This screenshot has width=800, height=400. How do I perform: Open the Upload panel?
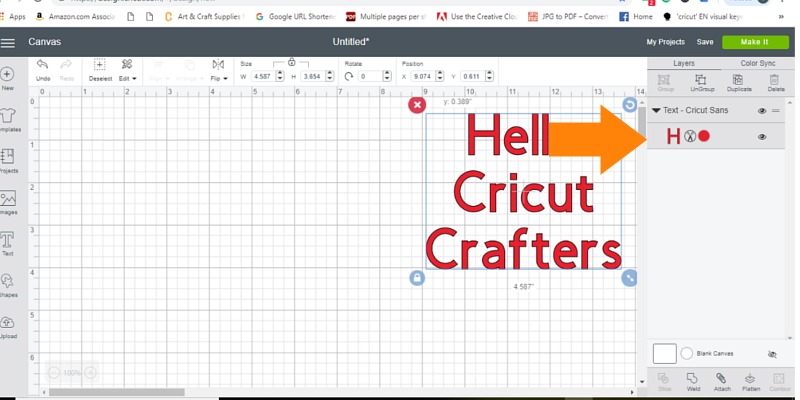point(8,327)
